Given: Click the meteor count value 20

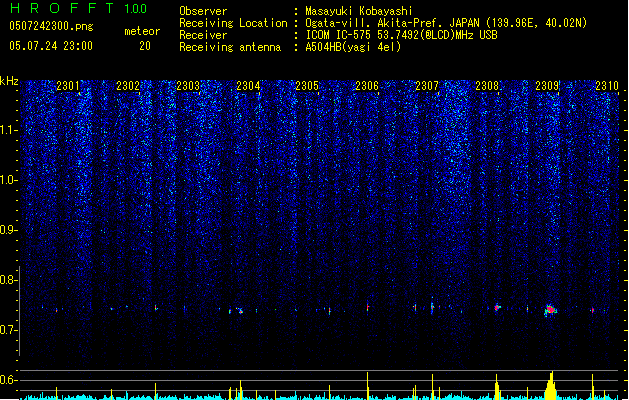Looking at the screenshot, I should click(x=145, y=46).
